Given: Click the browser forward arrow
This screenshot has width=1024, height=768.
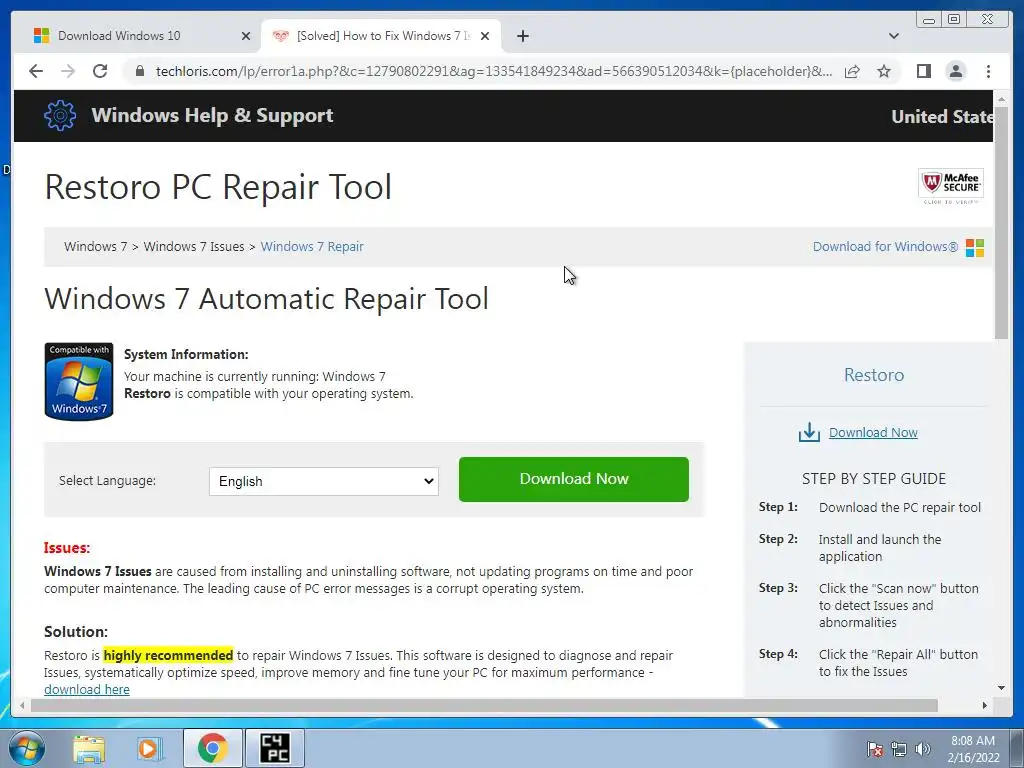Looking at the screenshot, I should (68, 71).
